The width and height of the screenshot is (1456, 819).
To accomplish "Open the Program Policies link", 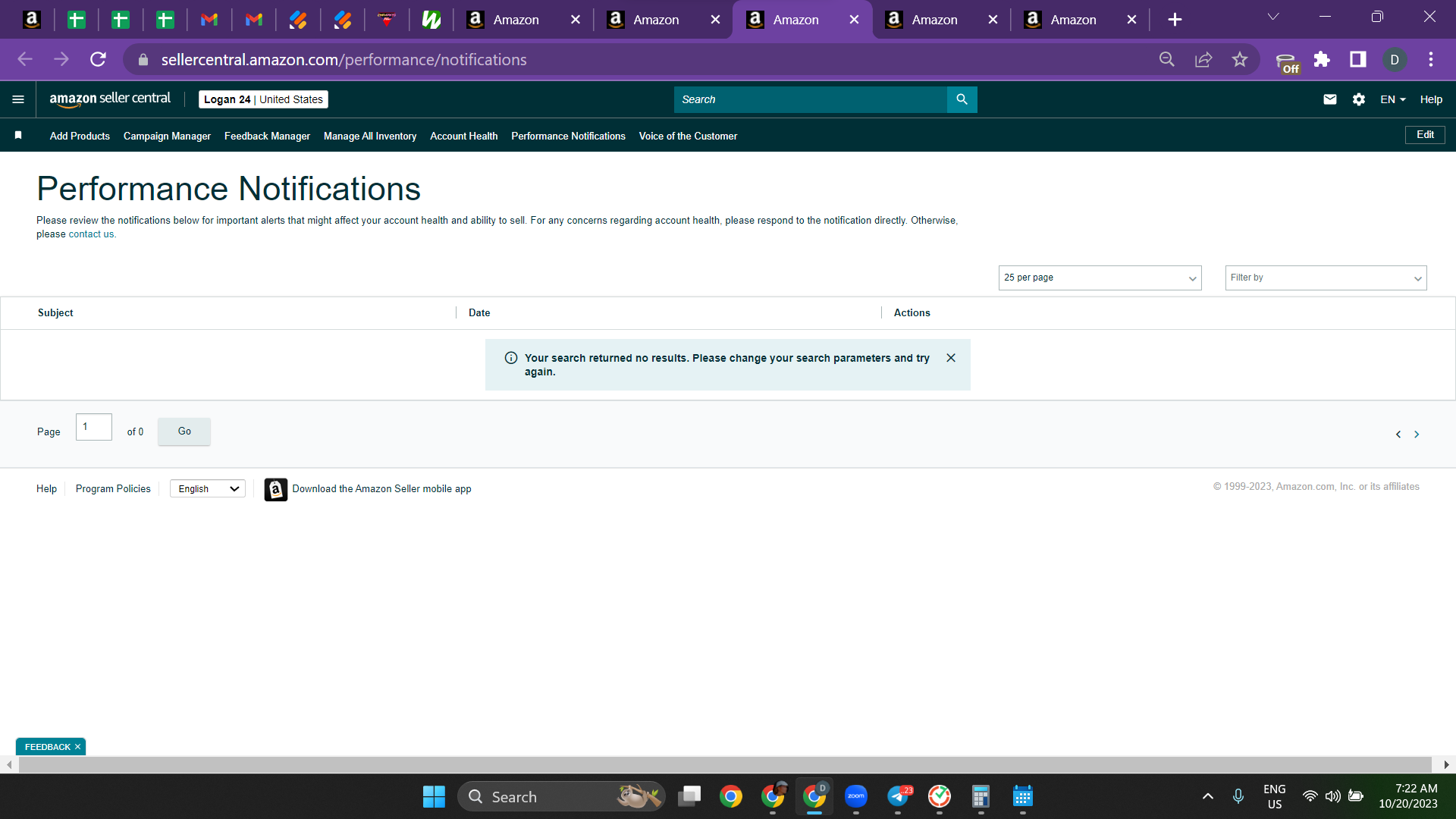I will click(113, 489).
